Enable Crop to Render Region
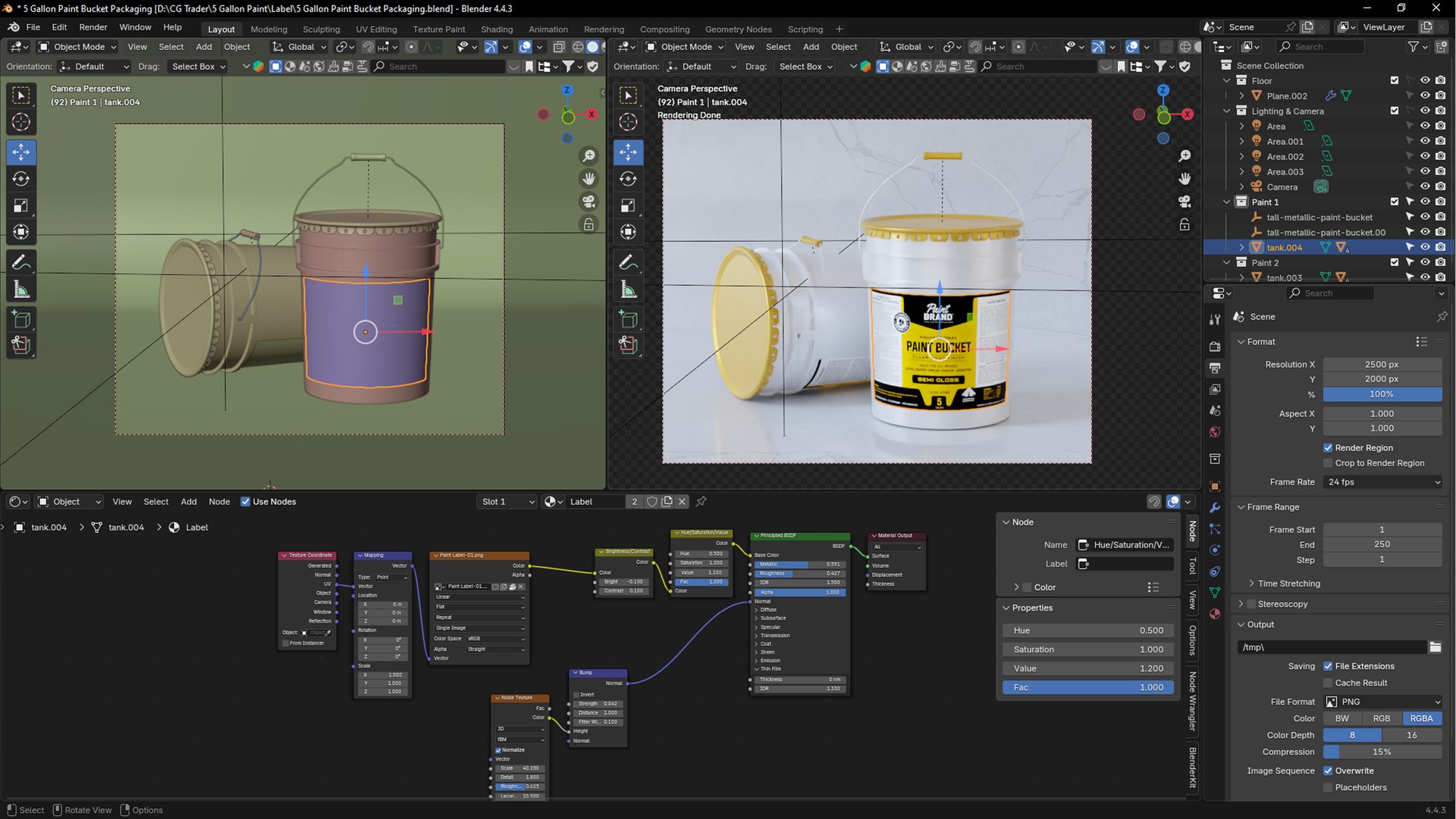 coord(1328,463)
